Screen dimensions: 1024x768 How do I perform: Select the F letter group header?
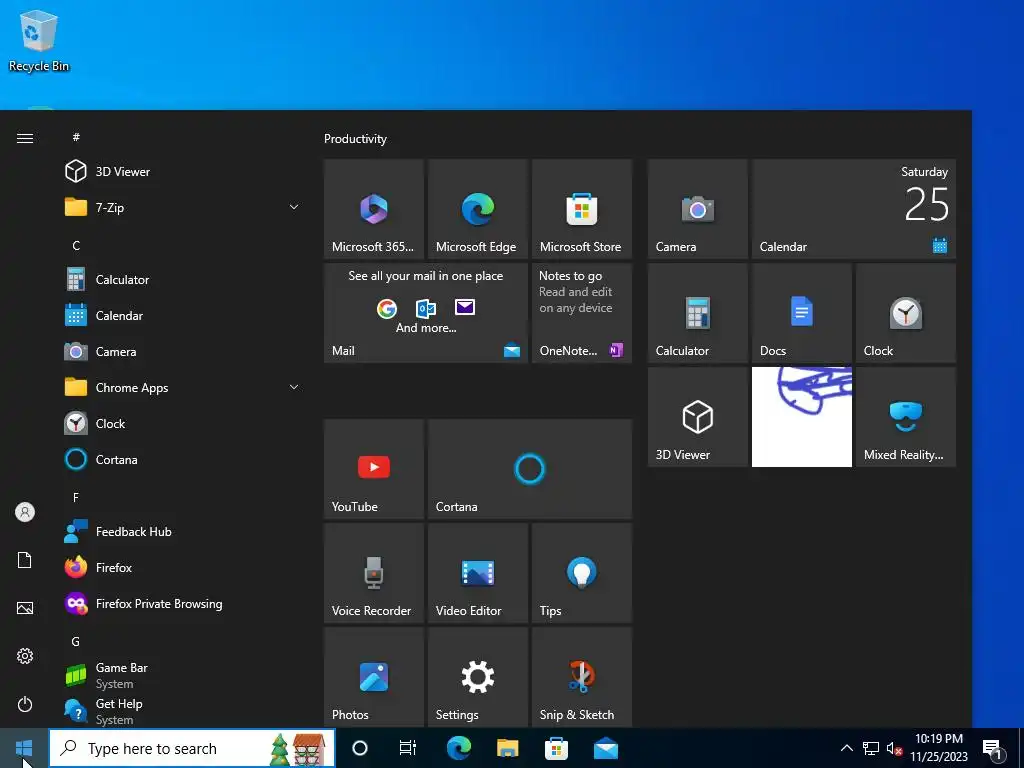[x=76, y=498]
